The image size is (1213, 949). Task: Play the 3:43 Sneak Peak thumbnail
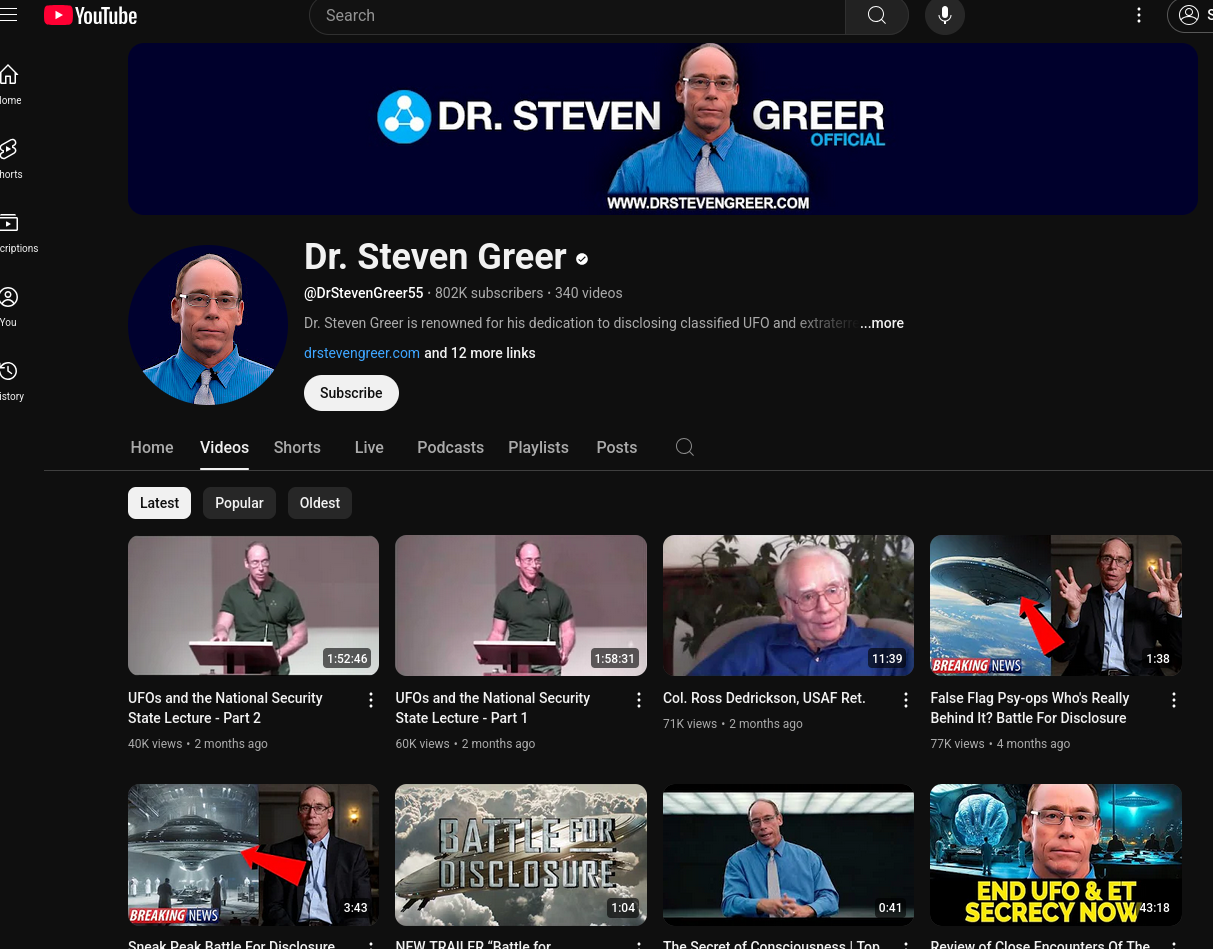(253, 855)
